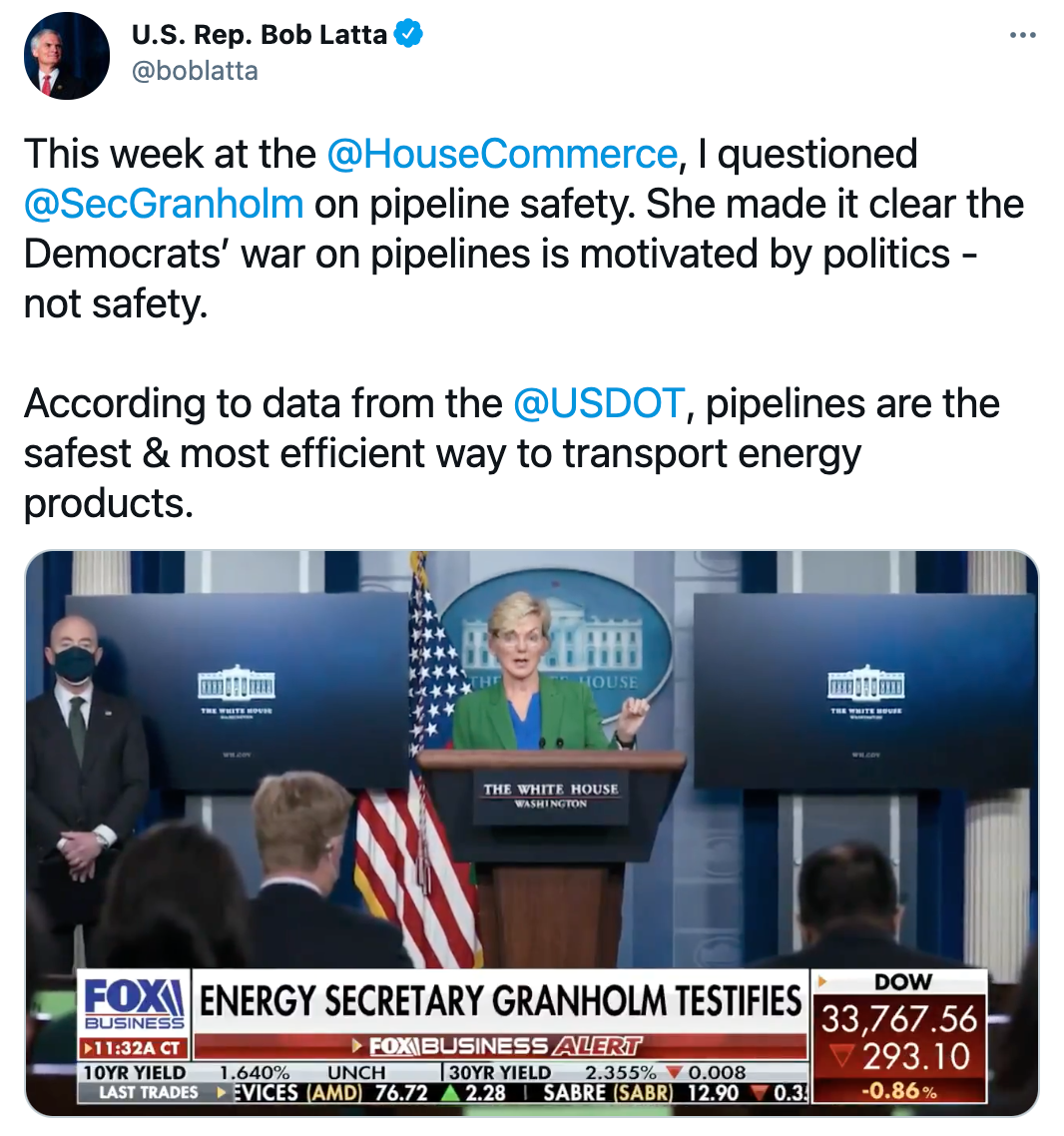Open the @HouseCommerce mention link
Image resolution: width=1064 pixels, height=1136 pixels.
pyautogui.click(x=502, y=154)
